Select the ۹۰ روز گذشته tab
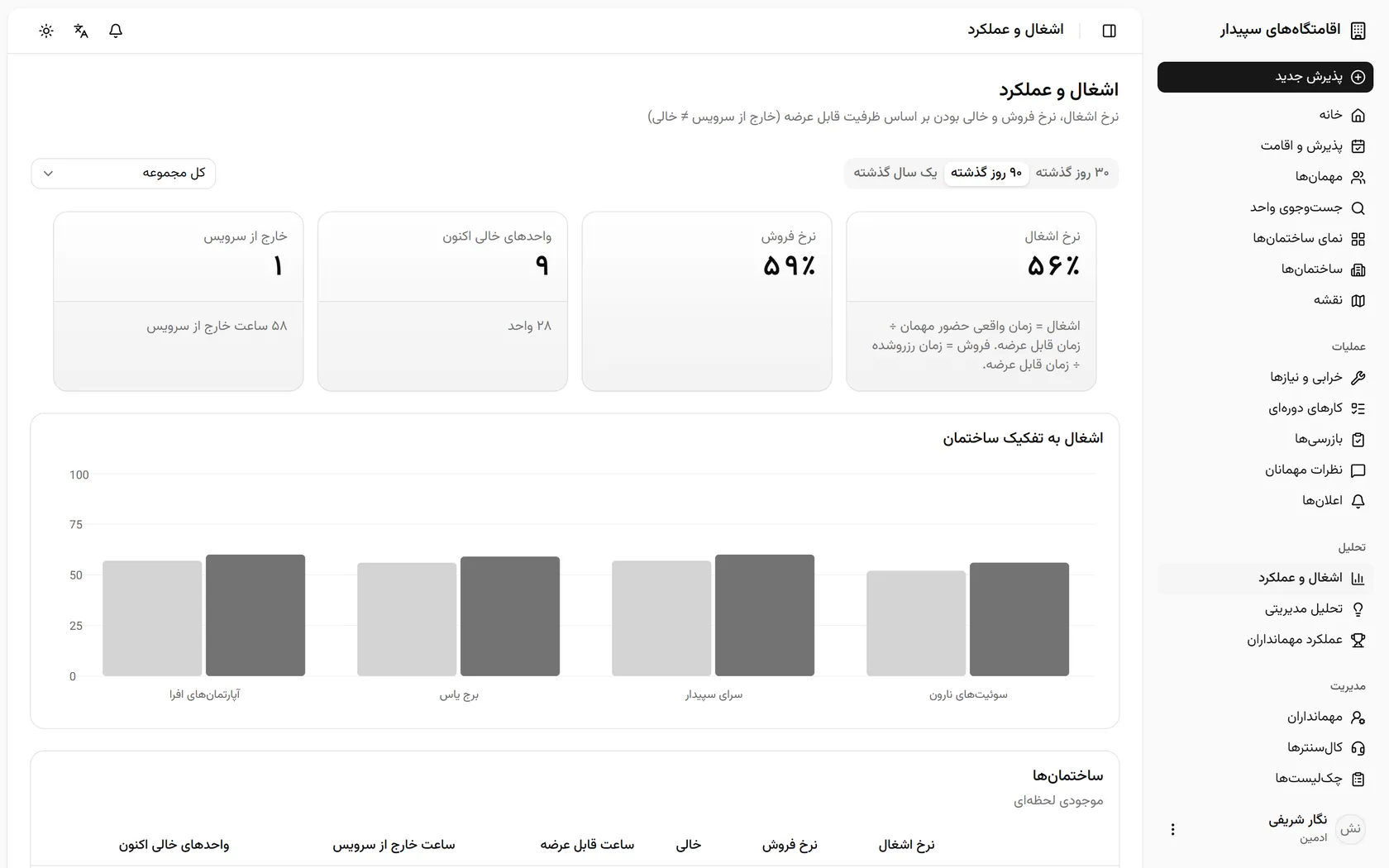The width and height of the screenshot is (1389, 868). pyautogui.click(x=986, y=173)
